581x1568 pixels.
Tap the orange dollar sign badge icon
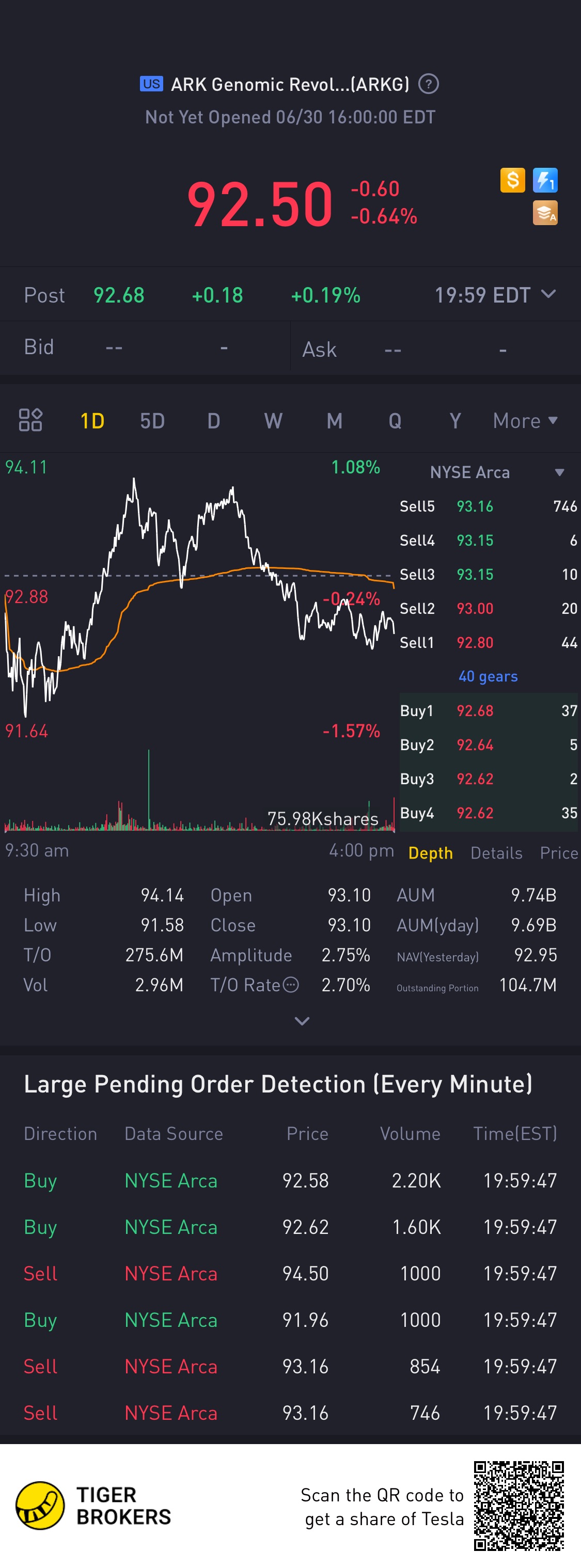(x=513, y=180)
